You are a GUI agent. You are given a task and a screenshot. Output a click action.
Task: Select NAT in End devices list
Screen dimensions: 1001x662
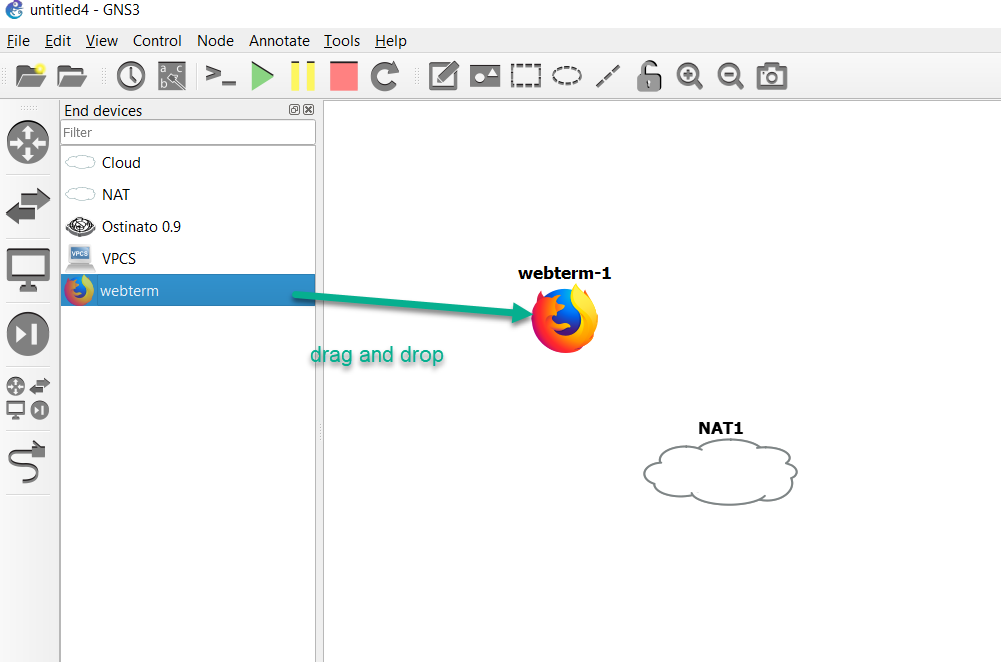click(x=188, y=195)
